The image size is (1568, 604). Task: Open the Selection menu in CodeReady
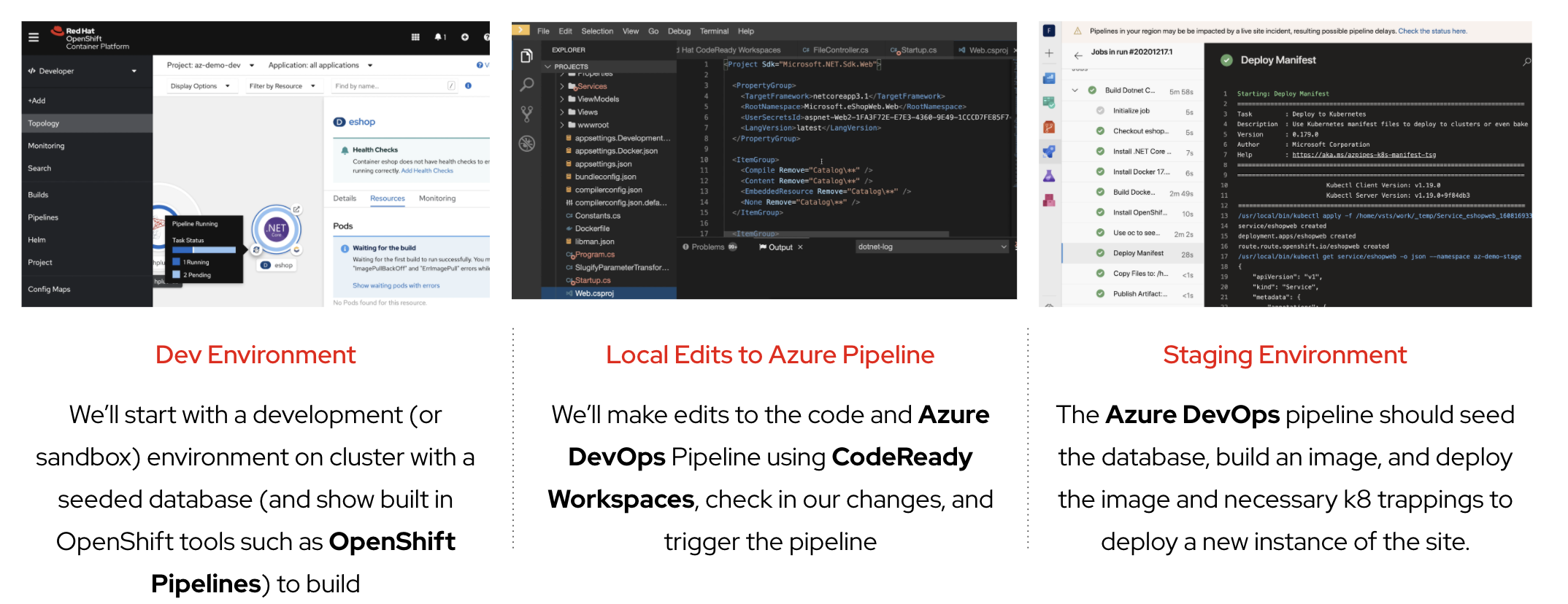click(x=597, y=31)
